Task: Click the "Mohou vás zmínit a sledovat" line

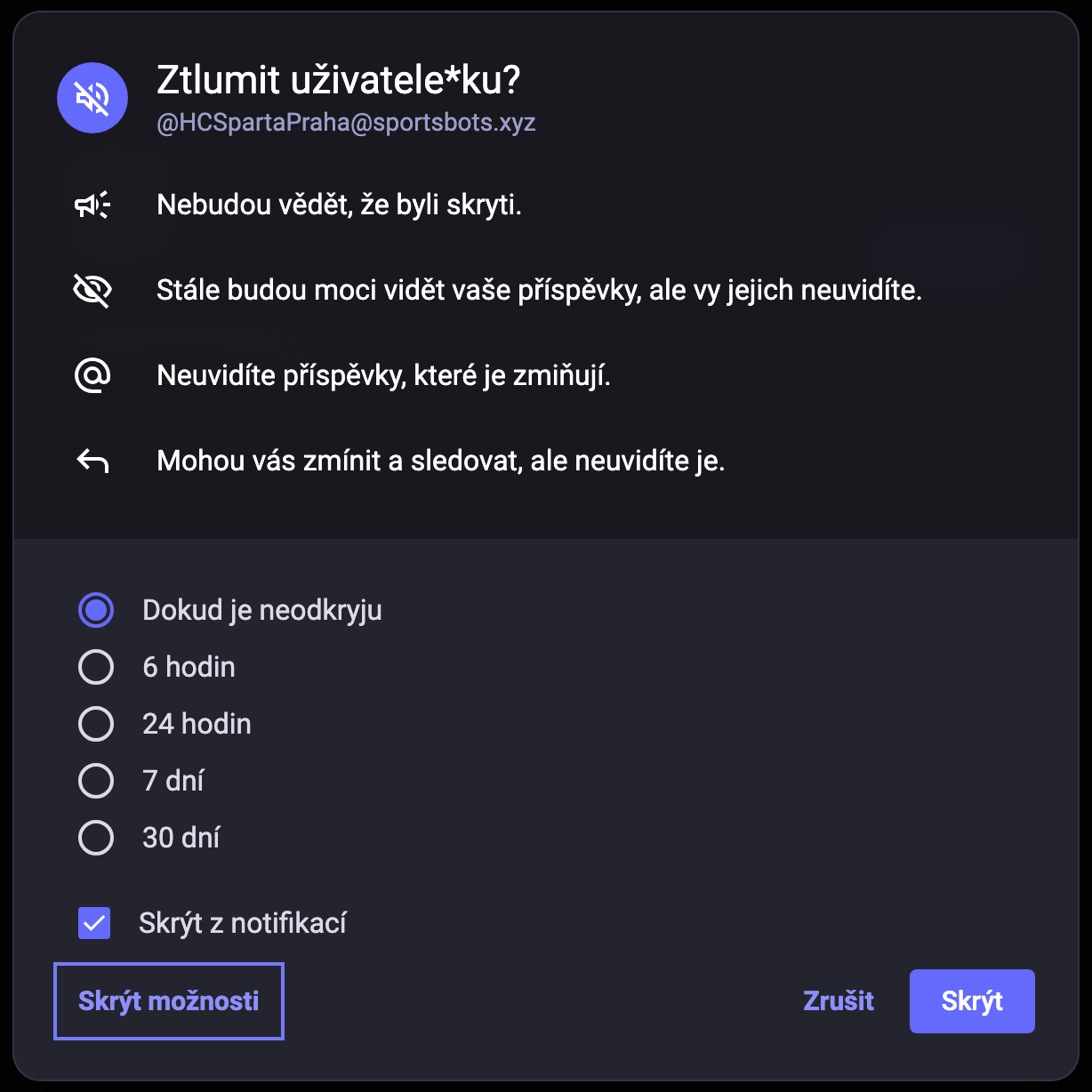Action: point(440,462)
